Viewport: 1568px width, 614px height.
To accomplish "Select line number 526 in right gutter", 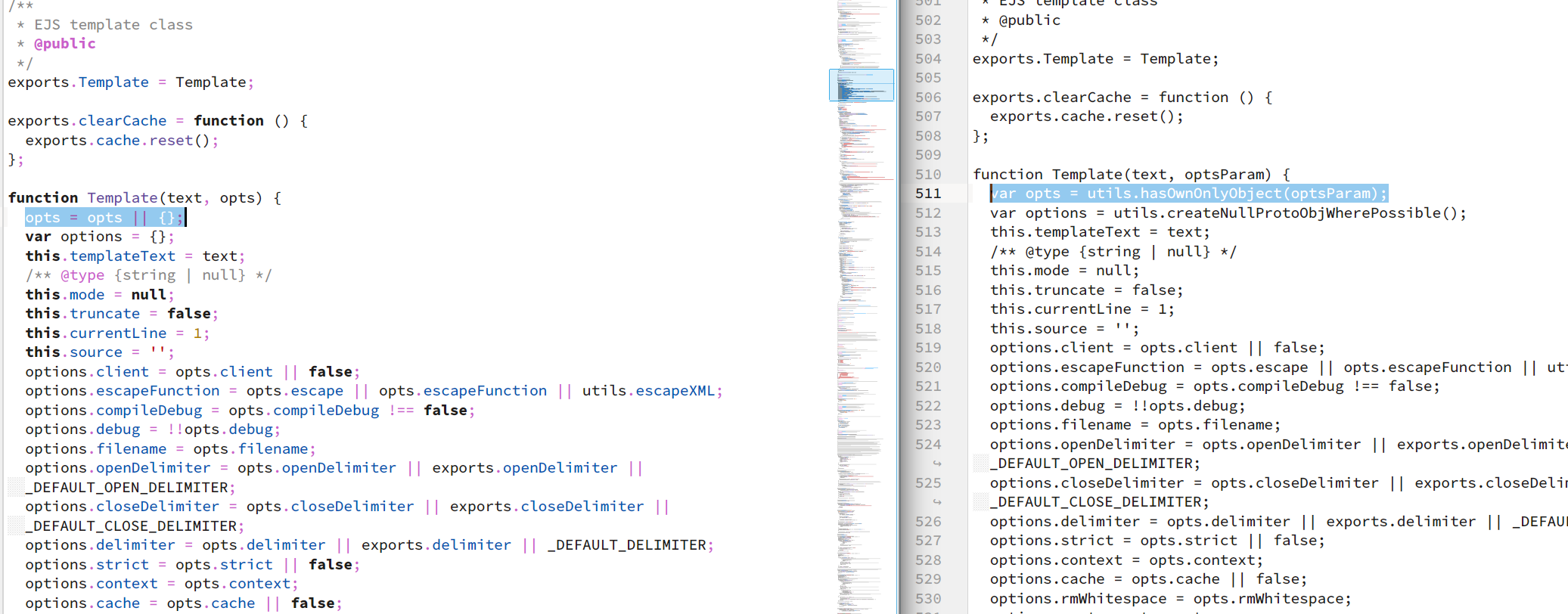I will [928, 522].
